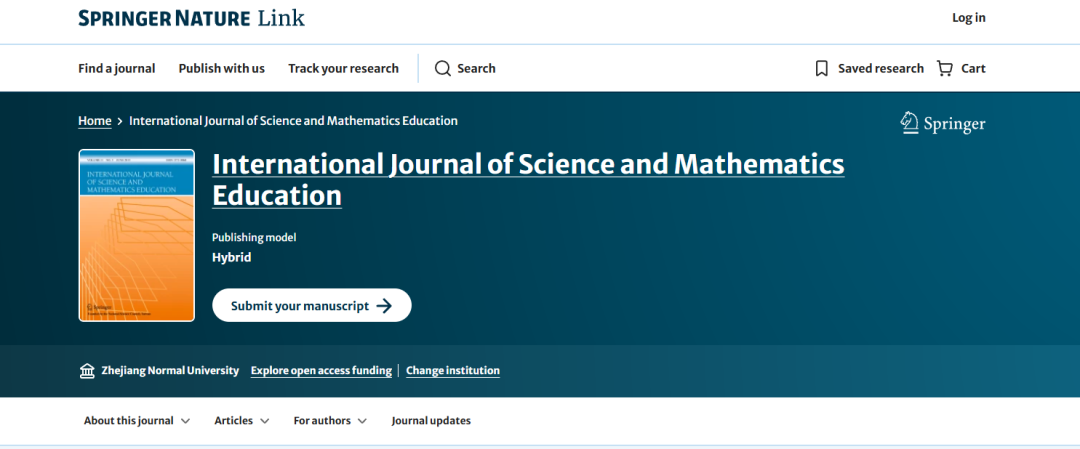Click the Home breadcrumb link
The height and width of the screenshot is (449, 1080).
click(94, 121)
